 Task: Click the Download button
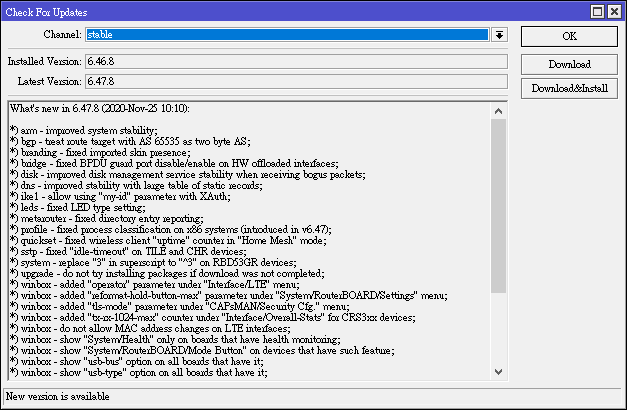click(x=569, y=64)
